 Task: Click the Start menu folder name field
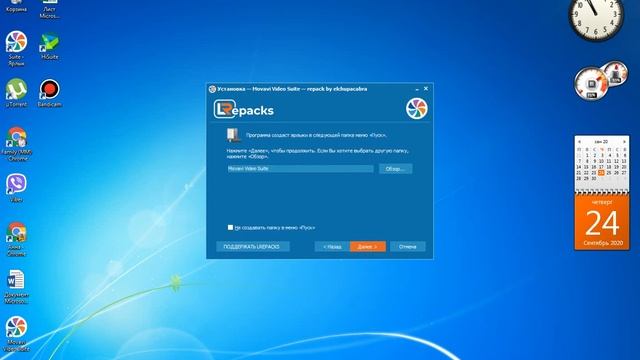(300, 169)
